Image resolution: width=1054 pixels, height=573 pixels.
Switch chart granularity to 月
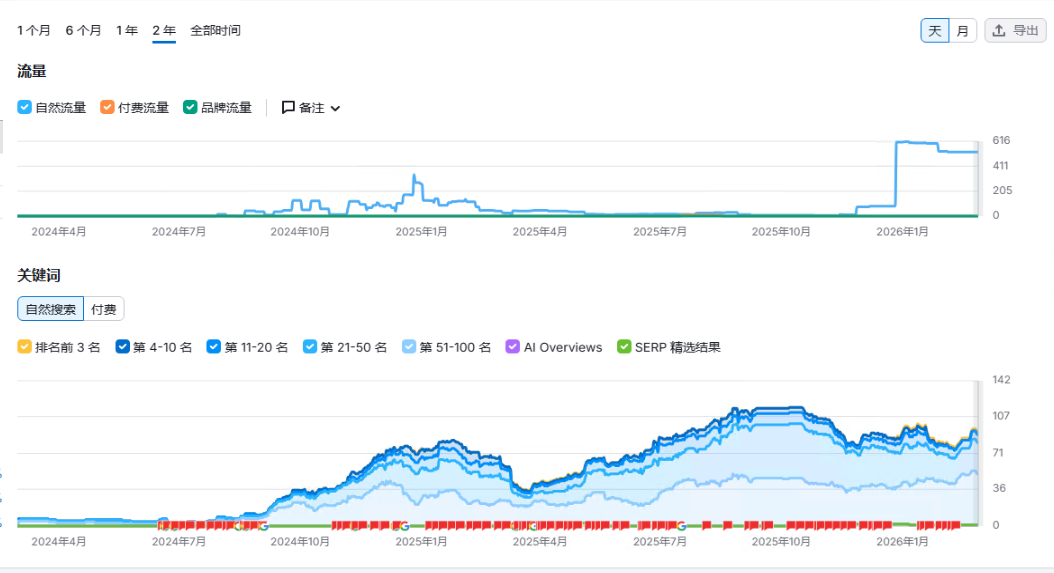tap(963, 31)
